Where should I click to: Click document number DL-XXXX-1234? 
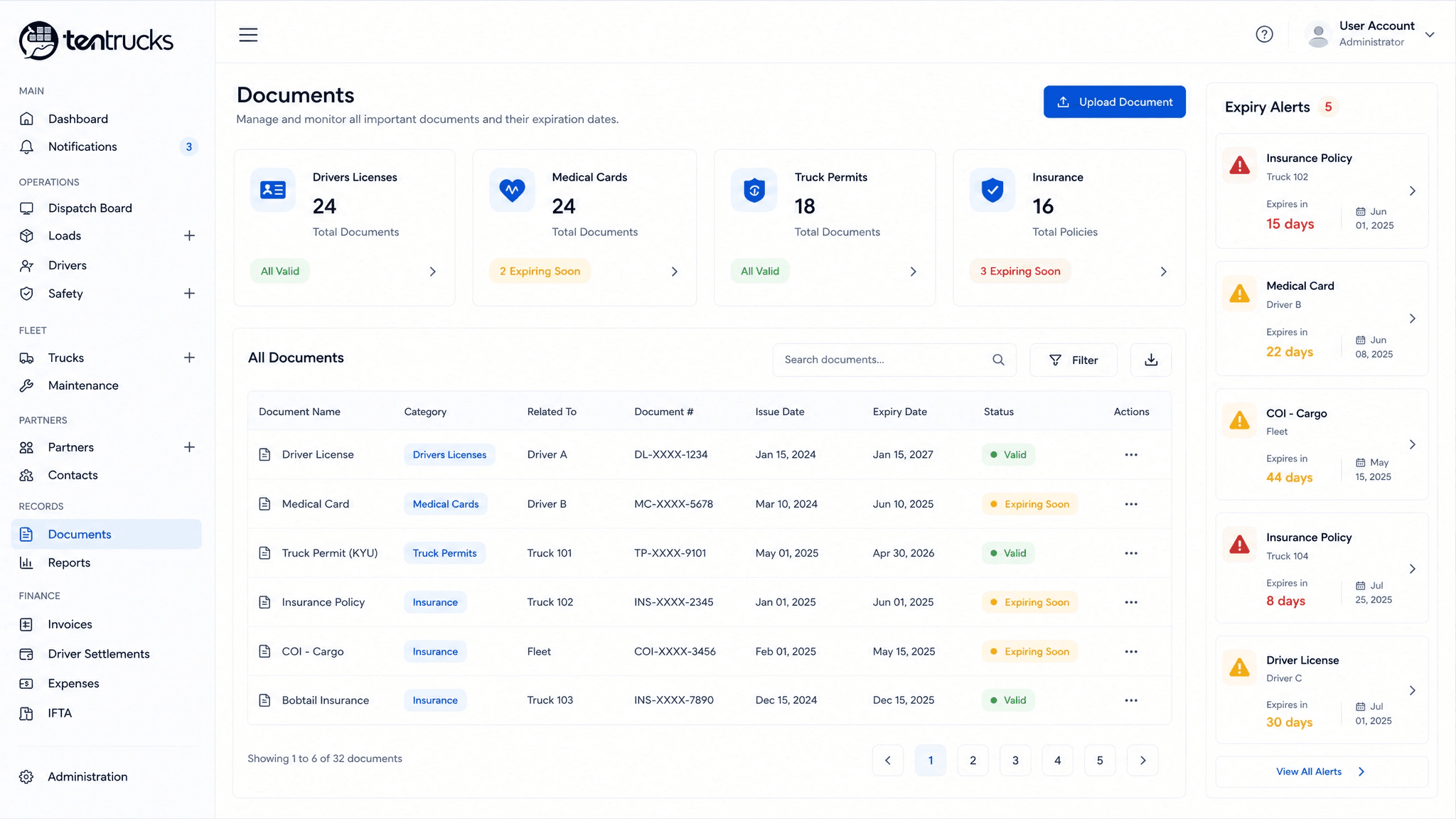(x=671, y=454)
